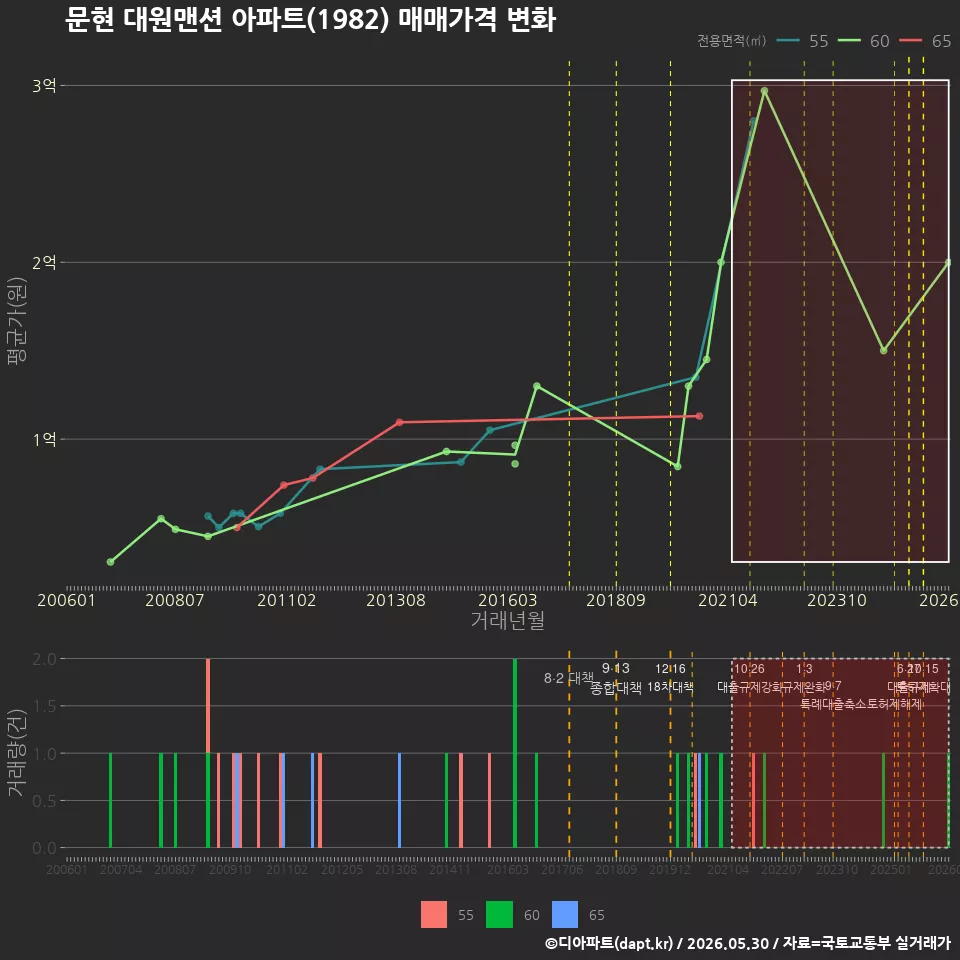Click the lowest green point after the 3억 peak

pos(883,351)
